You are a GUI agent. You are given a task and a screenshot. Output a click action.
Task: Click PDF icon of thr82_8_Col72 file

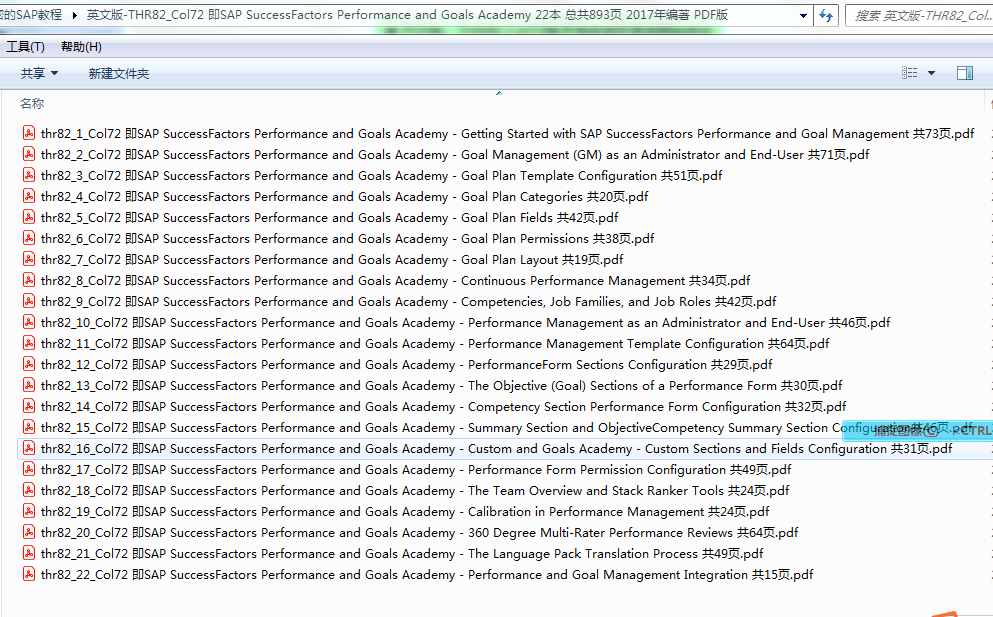click(28, 279)
